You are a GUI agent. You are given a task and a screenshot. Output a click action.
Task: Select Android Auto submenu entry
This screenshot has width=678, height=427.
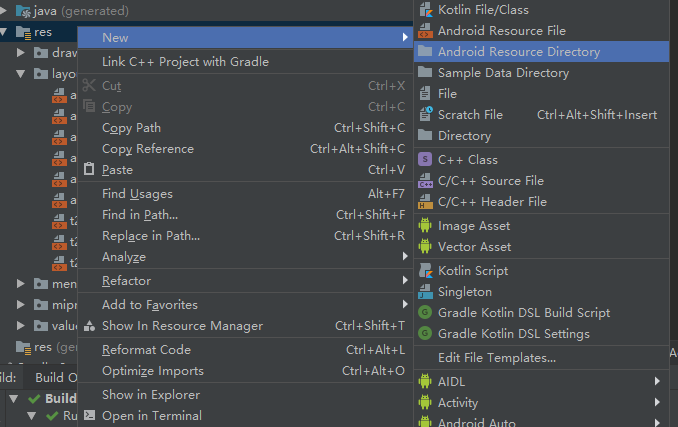pos(541,421)
